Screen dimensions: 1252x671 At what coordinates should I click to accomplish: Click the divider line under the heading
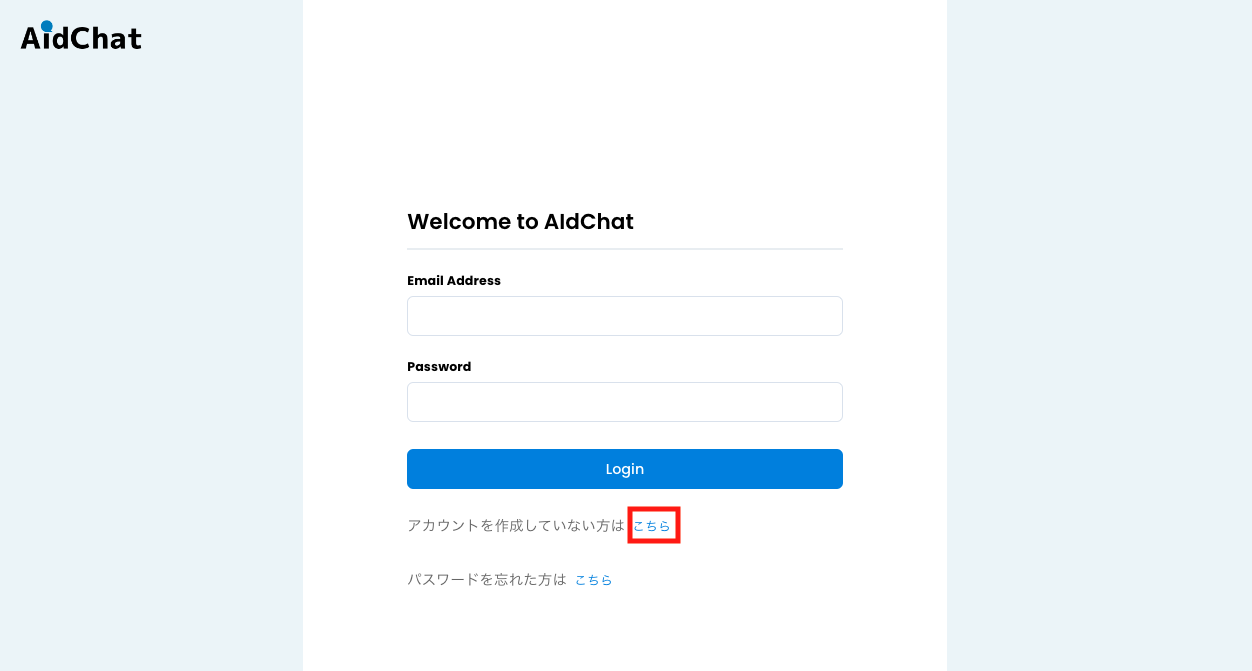tap(624, 246)
